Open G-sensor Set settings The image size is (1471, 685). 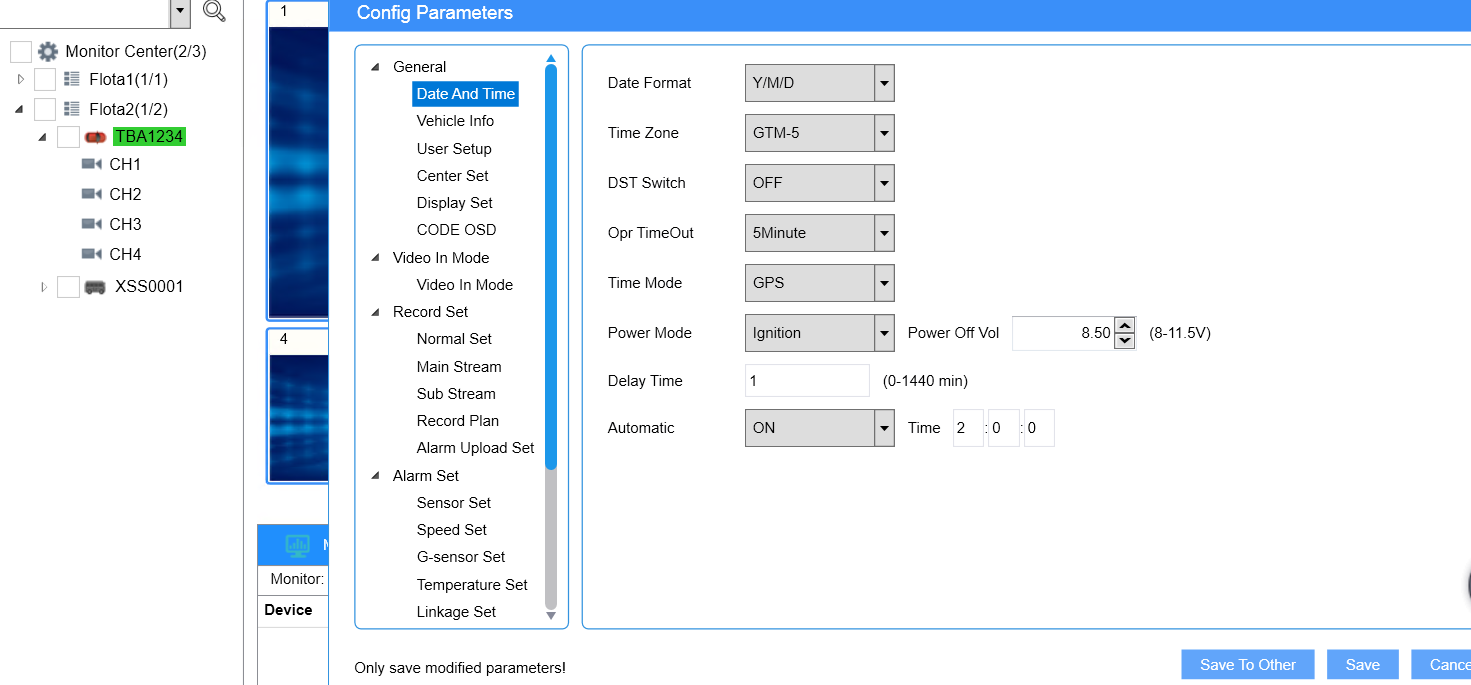pos(461,557)
